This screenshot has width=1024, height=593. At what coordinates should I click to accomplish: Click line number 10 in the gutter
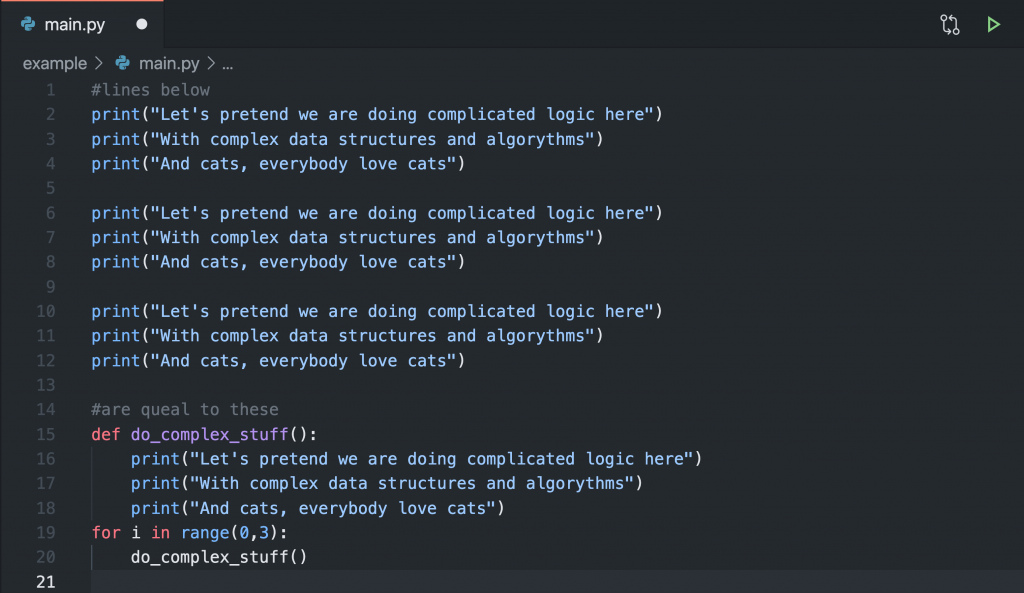point(46,311)
